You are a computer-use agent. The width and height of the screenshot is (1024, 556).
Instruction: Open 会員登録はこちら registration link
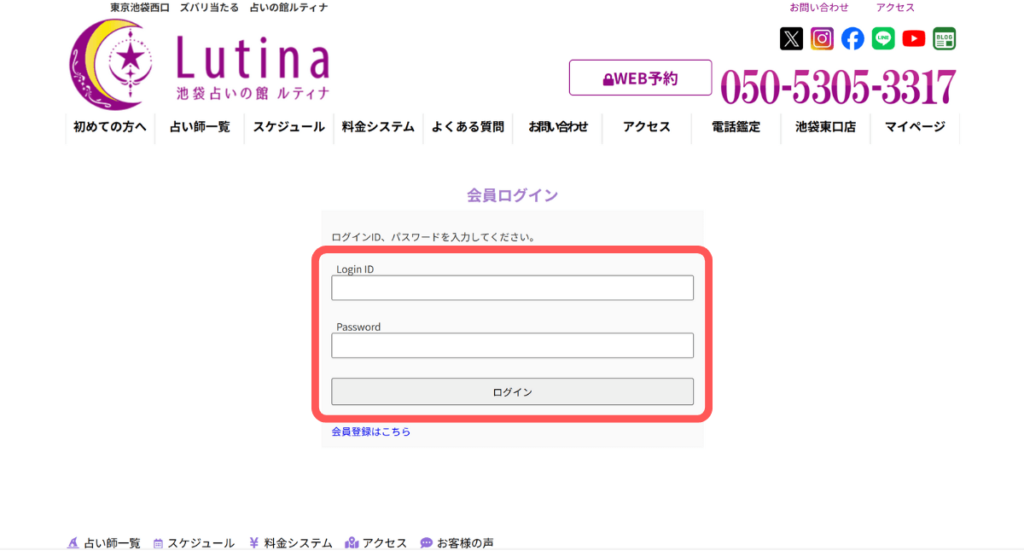(x=371, y=432)
